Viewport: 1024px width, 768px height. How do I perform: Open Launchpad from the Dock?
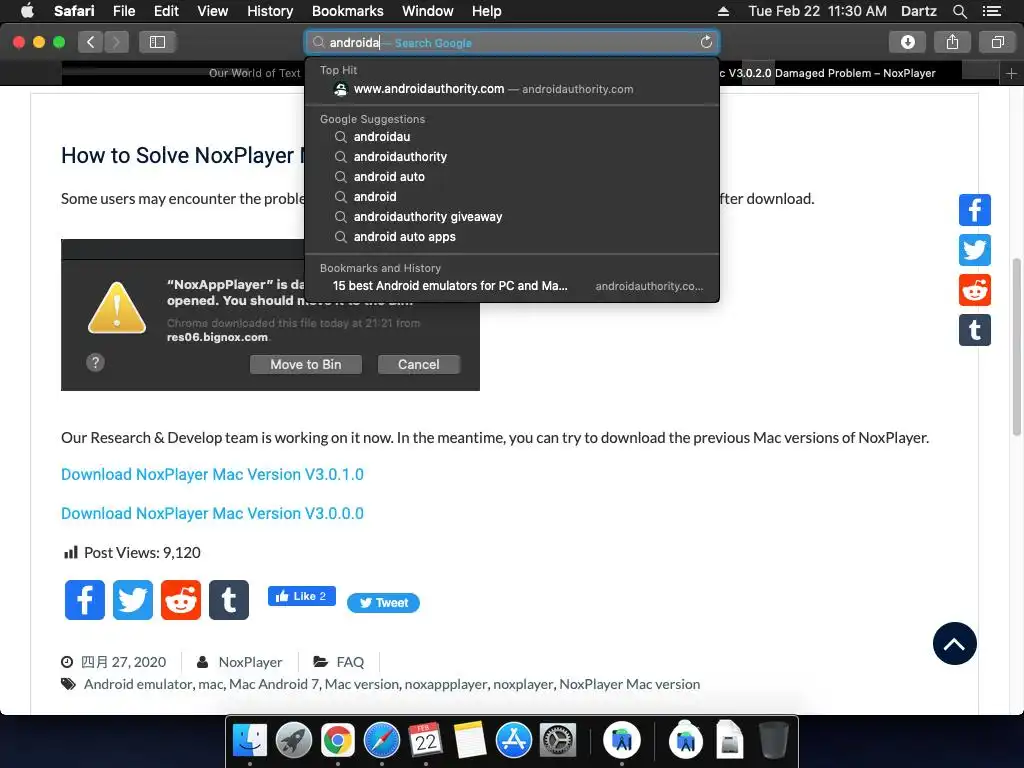tap(294, 741)
